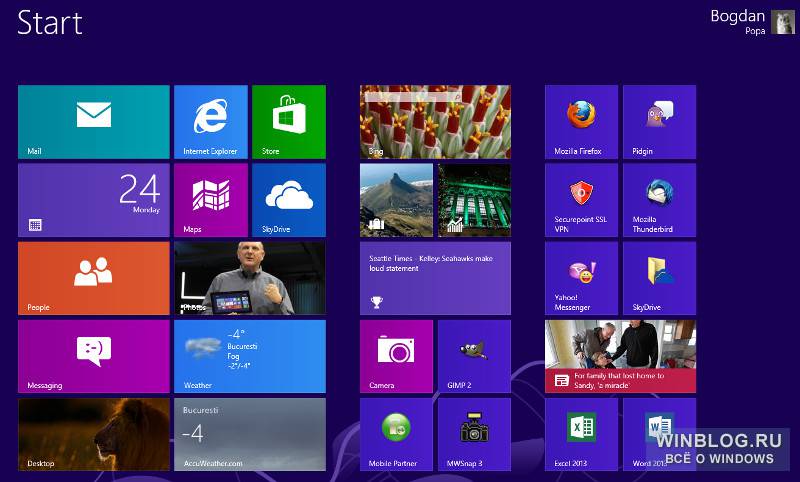
Task: Launch Pidgin tile
Action: (660, 122)
